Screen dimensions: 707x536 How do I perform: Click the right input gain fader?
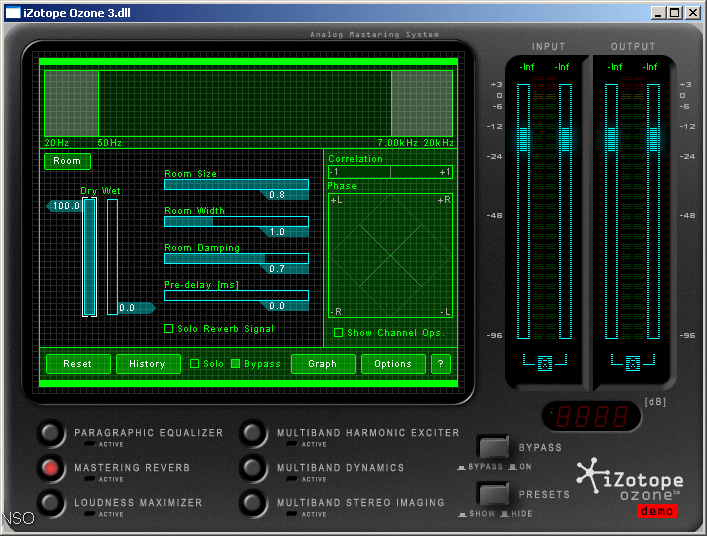tap(565, 139)
